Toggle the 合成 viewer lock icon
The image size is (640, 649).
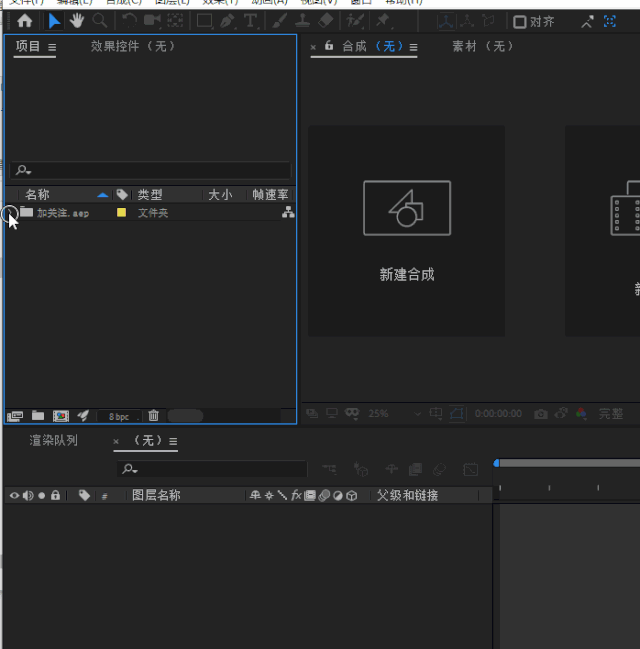click(x=329, y=45)
